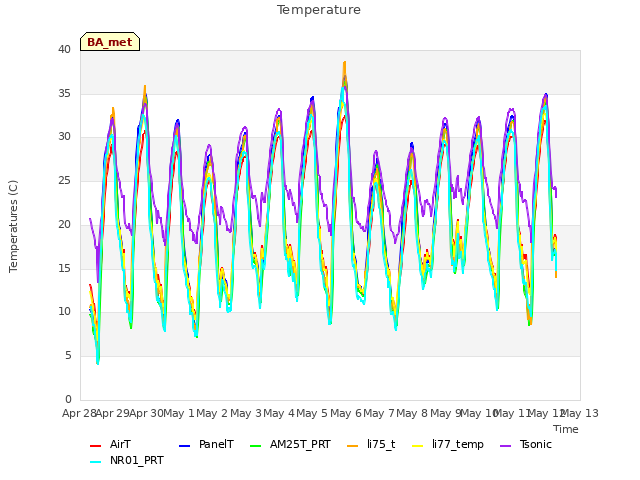Click the Apr 29 date tick label

coord(113,413)
